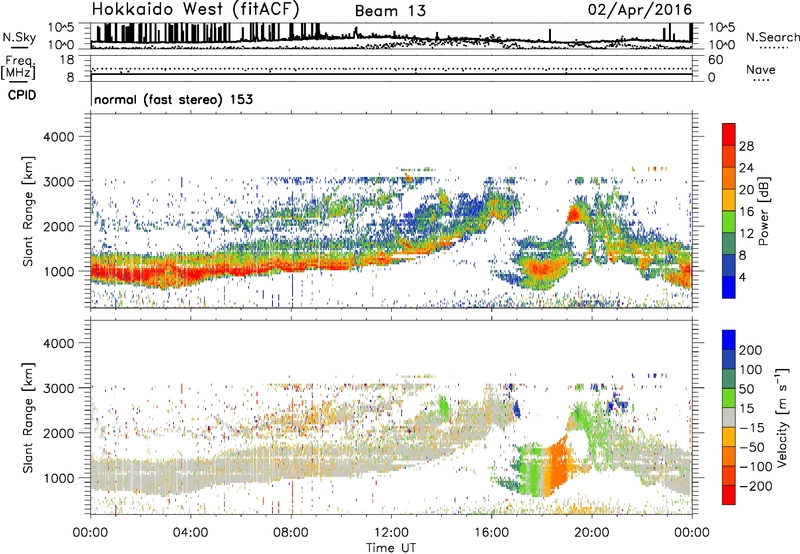Click the '4000' slant range label in power panel
800x554 pixels.
(x=59, y=137)
